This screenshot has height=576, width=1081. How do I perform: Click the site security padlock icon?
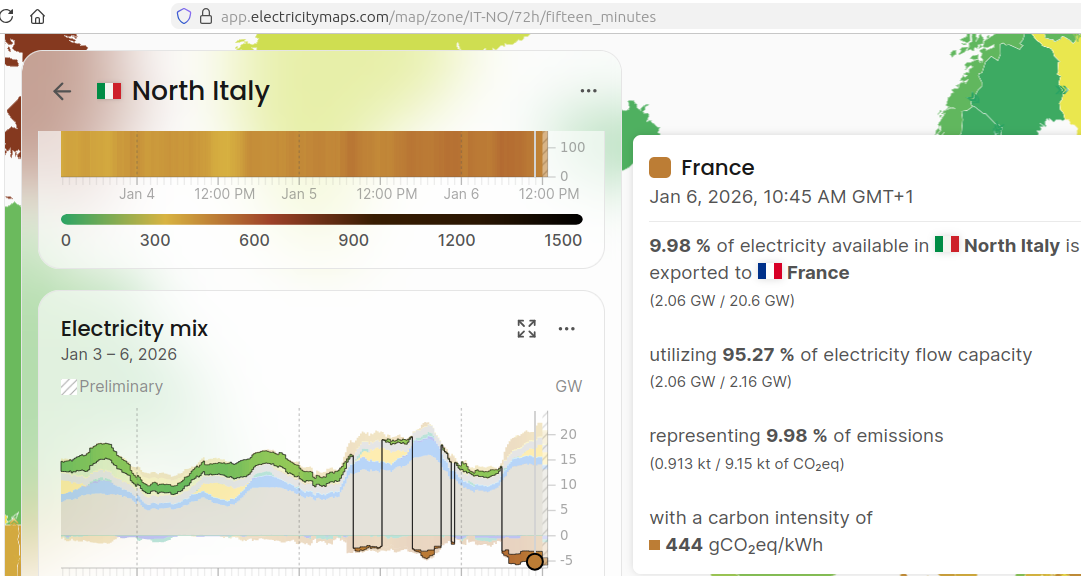[206, 16]
